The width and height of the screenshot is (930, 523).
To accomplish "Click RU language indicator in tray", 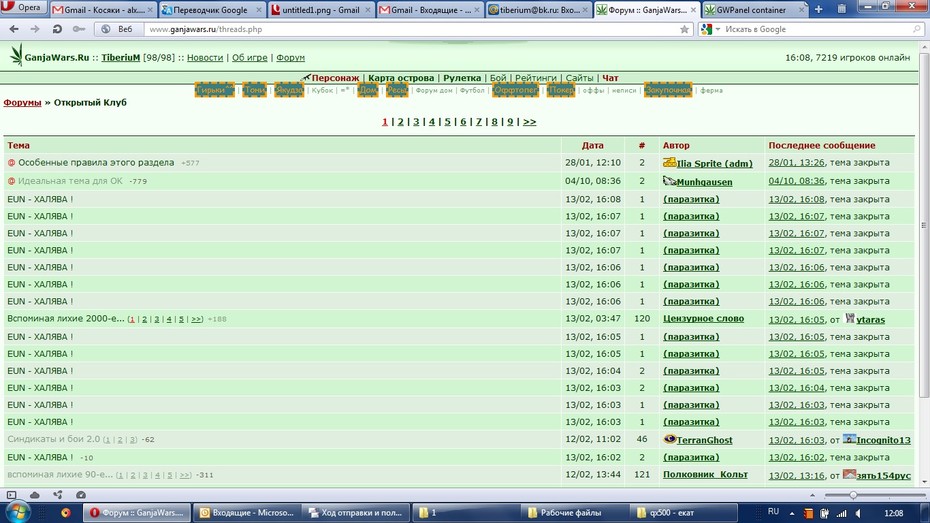I will (773, 512).
